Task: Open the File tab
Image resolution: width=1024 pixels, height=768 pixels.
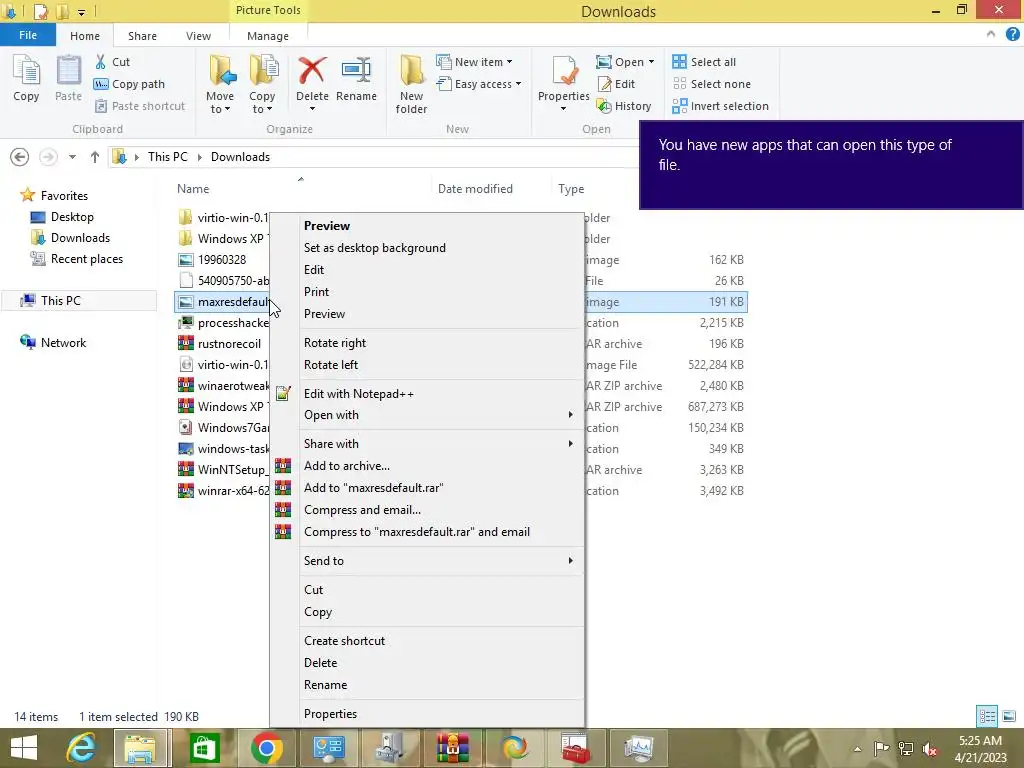Action: 28,35
